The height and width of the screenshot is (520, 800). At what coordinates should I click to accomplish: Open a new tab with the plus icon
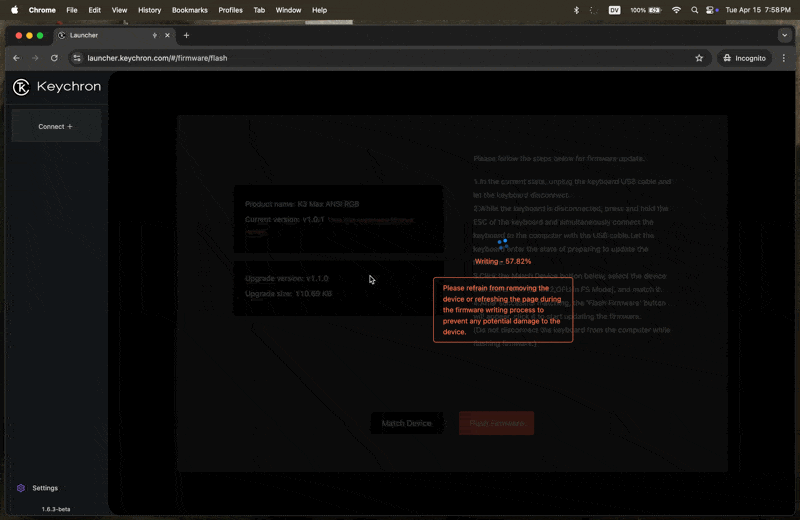pos(186,35)
